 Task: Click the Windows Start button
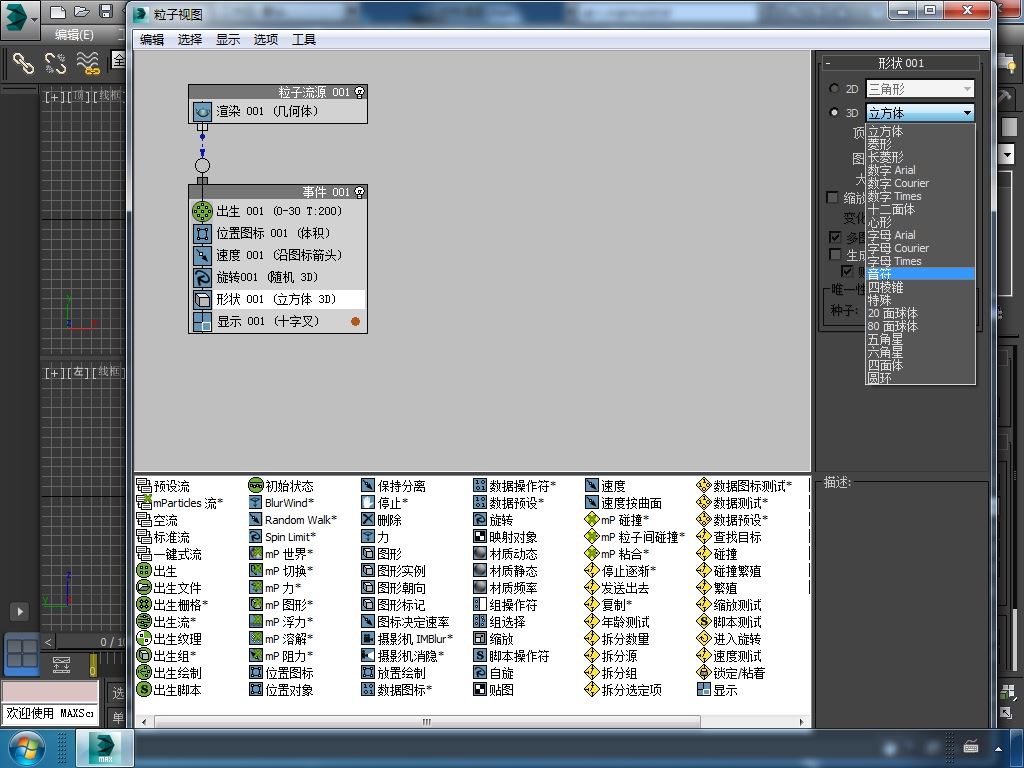pos(26,748)
